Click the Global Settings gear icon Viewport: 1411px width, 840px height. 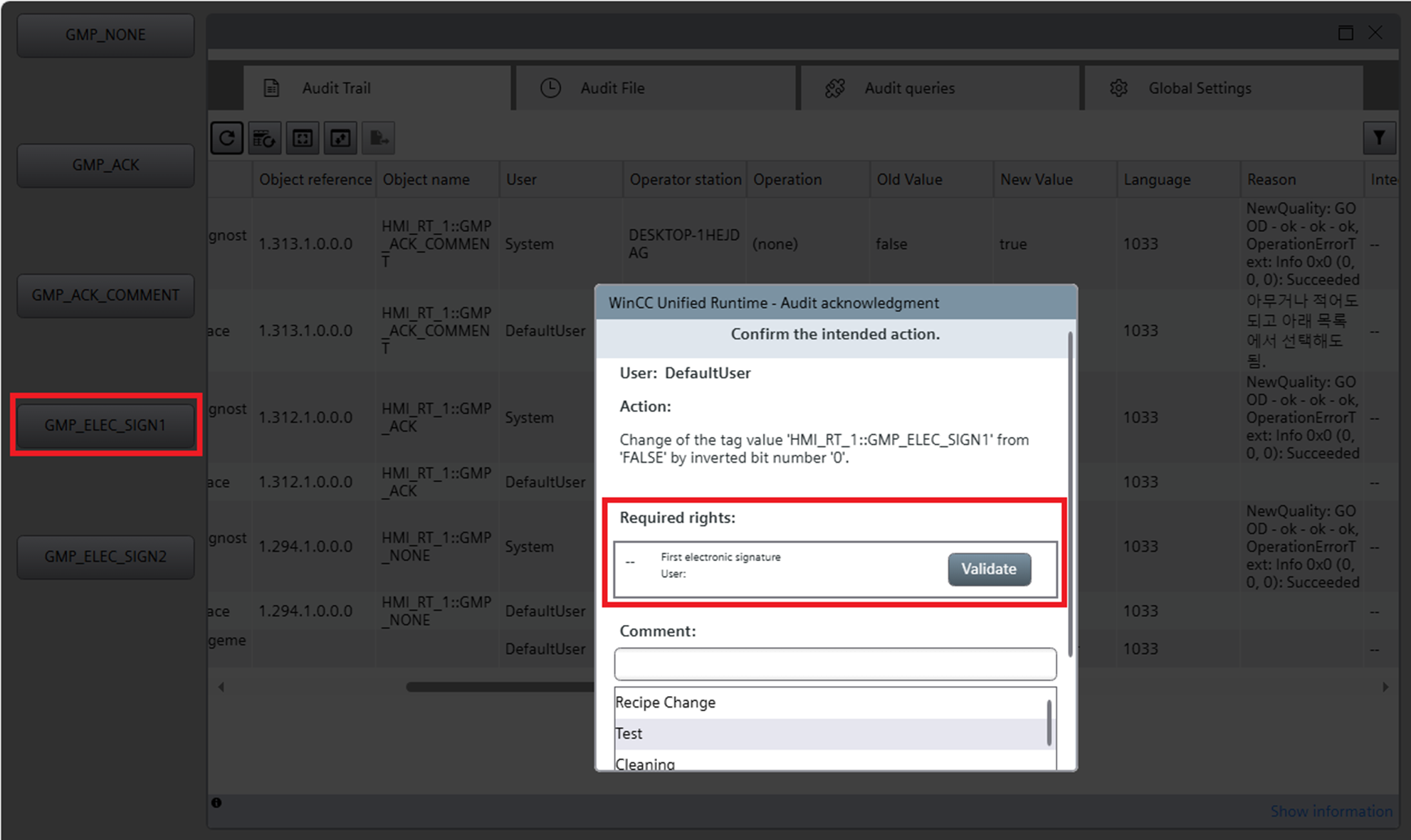click(1118, 88)
